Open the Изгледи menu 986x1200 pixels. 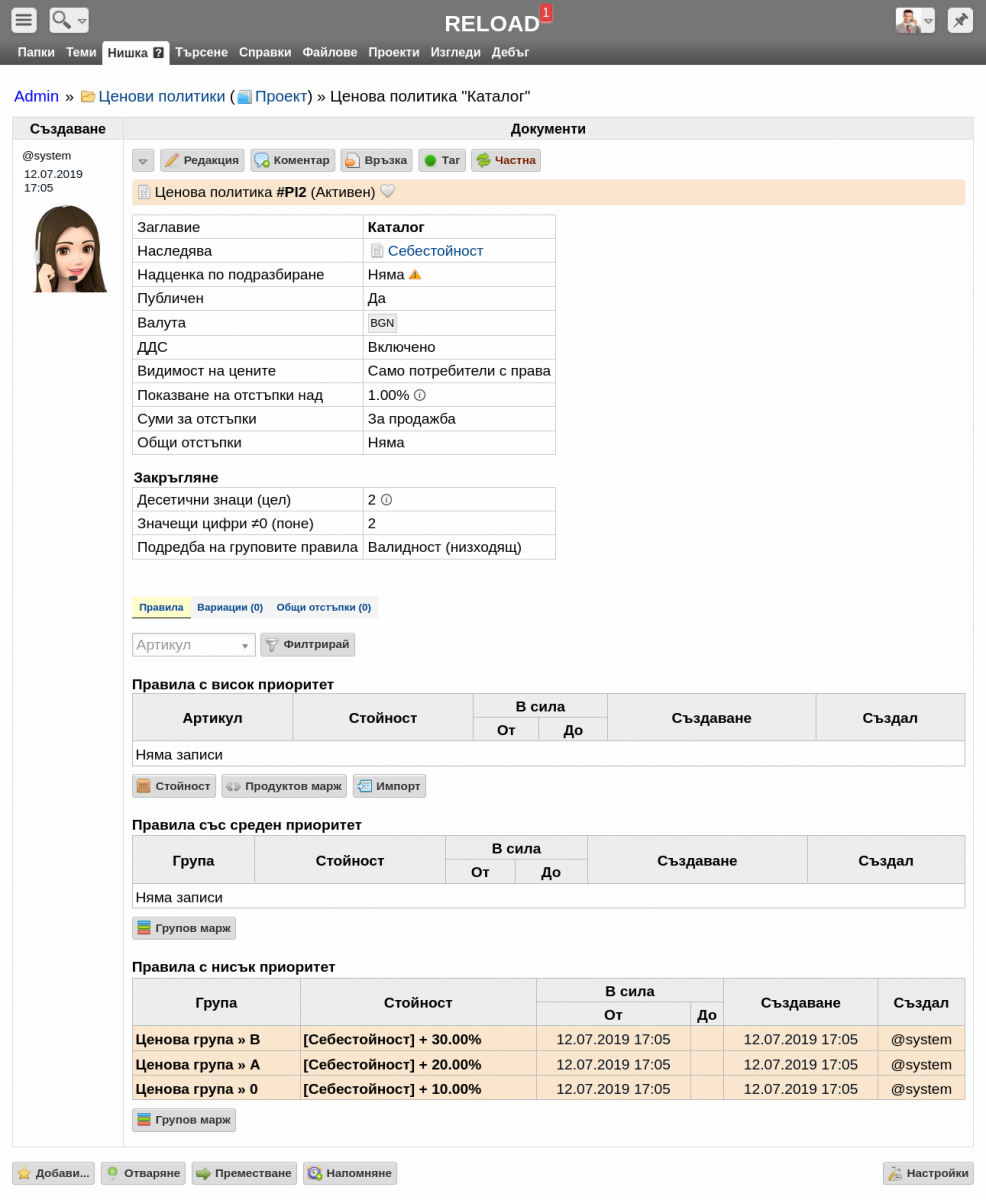coord(456,53)
